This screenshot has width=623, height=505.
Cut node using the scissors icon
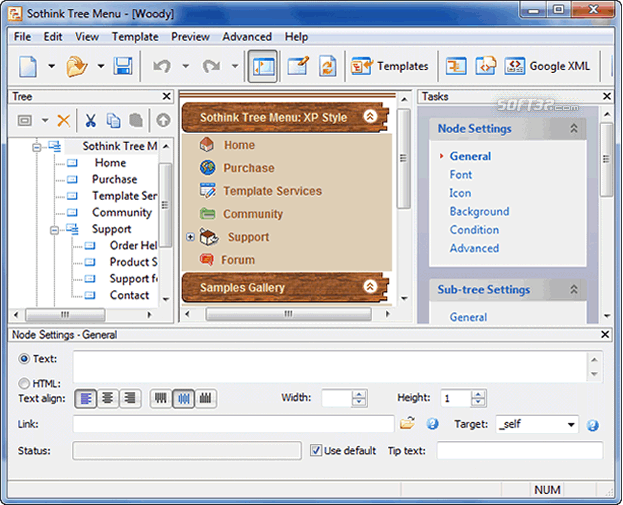[91, 120]
